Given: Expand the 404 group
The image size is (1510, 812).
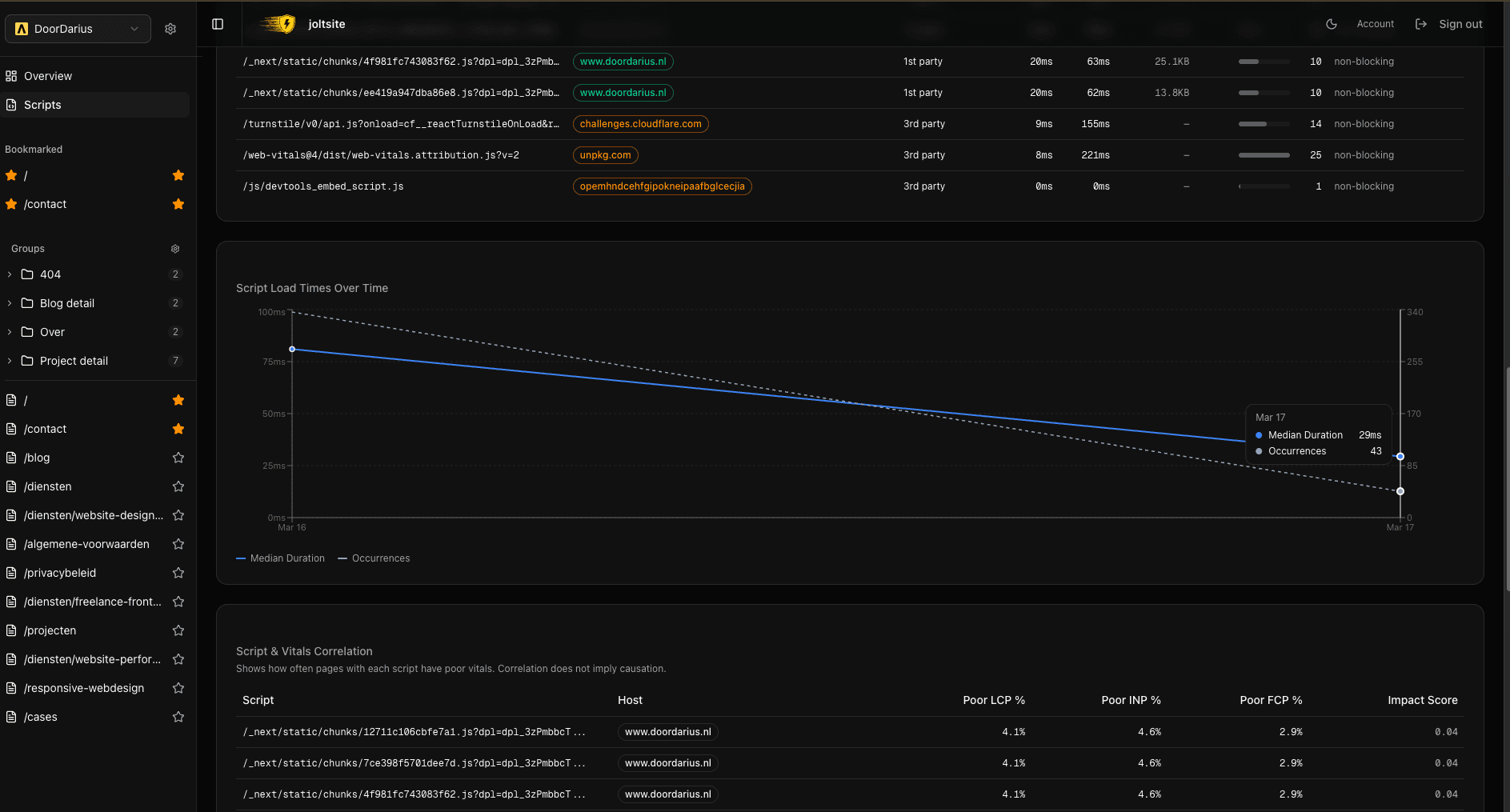Looking at the screenshot, I should click(x=8, y=274).
